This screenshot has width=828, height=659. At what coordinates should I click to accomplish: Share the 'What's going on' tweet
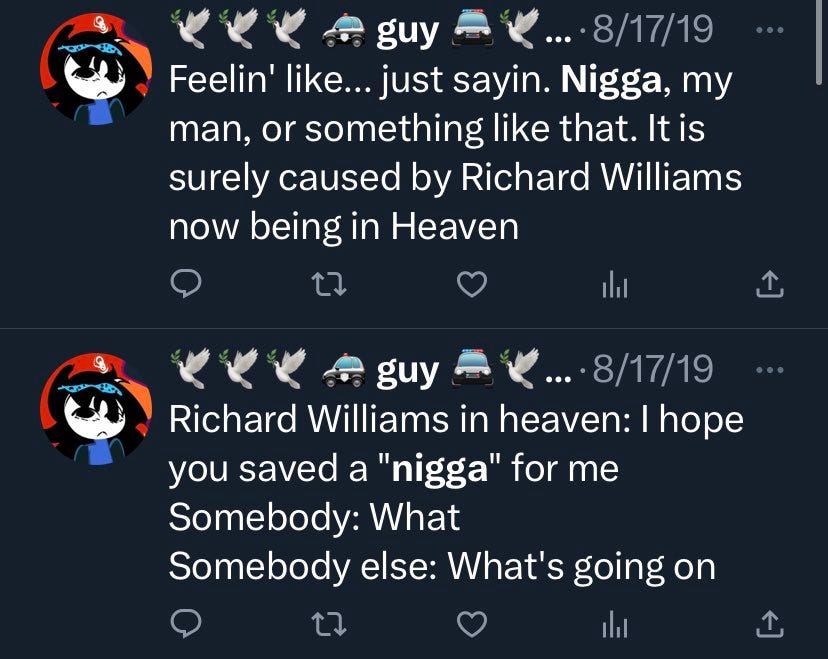[769, 624]
